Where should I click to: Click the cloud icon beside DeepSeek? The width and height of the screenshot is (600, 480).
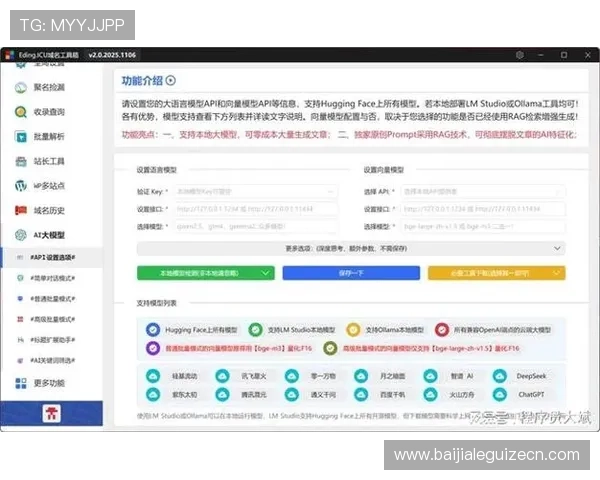(499, 376)
